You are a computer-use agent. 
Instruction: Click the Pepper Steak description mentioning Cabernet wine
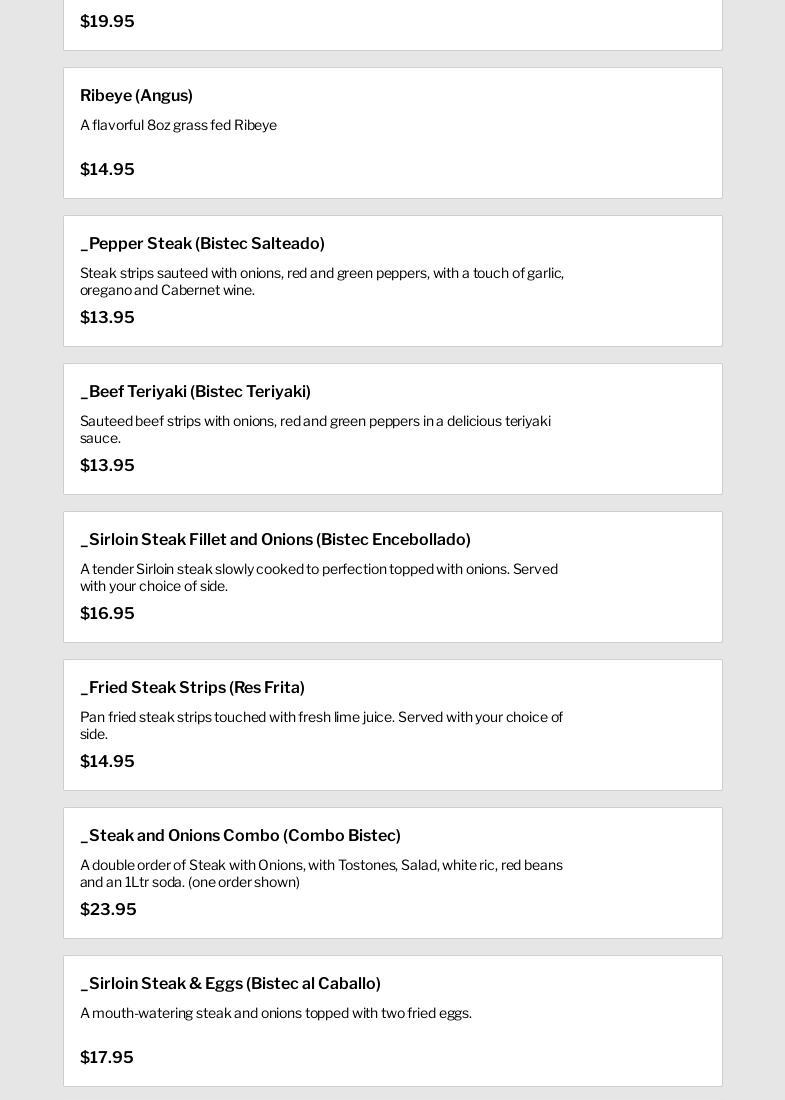tap(321, 282)
